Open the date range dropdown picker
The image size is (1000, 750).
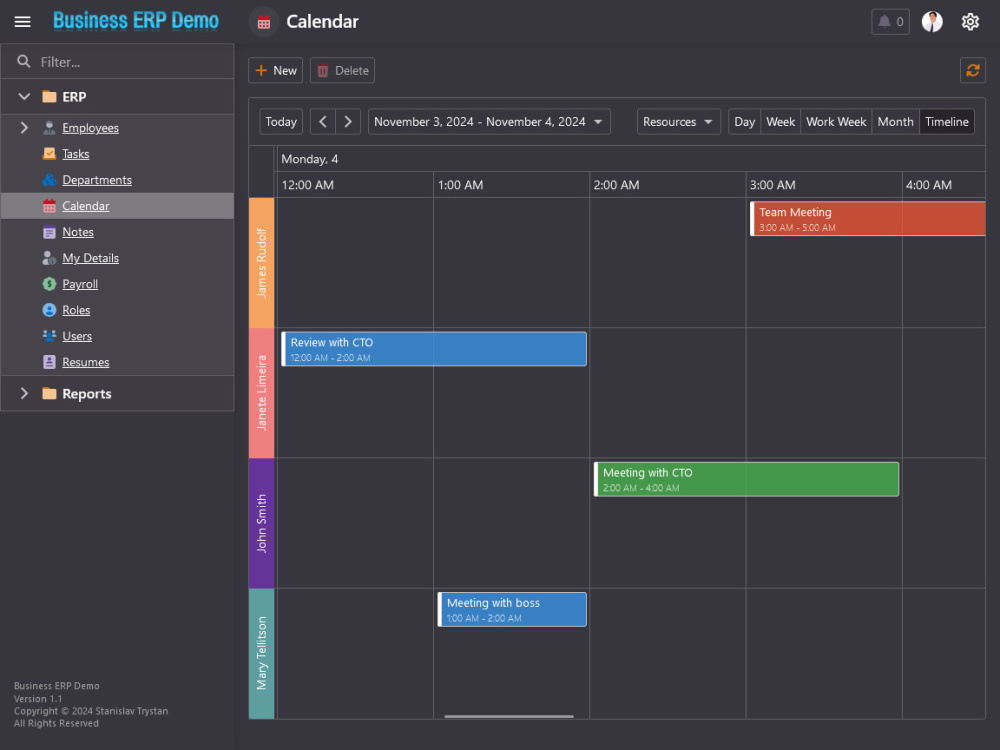(489, 122)
